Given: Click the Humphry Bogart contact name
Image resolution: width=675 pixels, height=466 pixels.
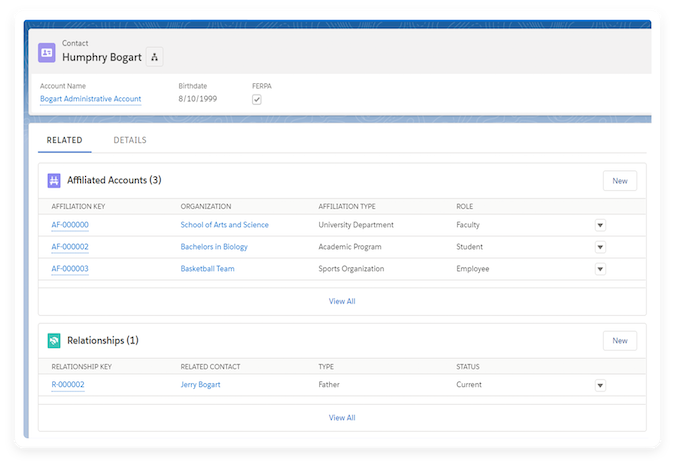Looking at the screenshot, I should pos(102,57).
